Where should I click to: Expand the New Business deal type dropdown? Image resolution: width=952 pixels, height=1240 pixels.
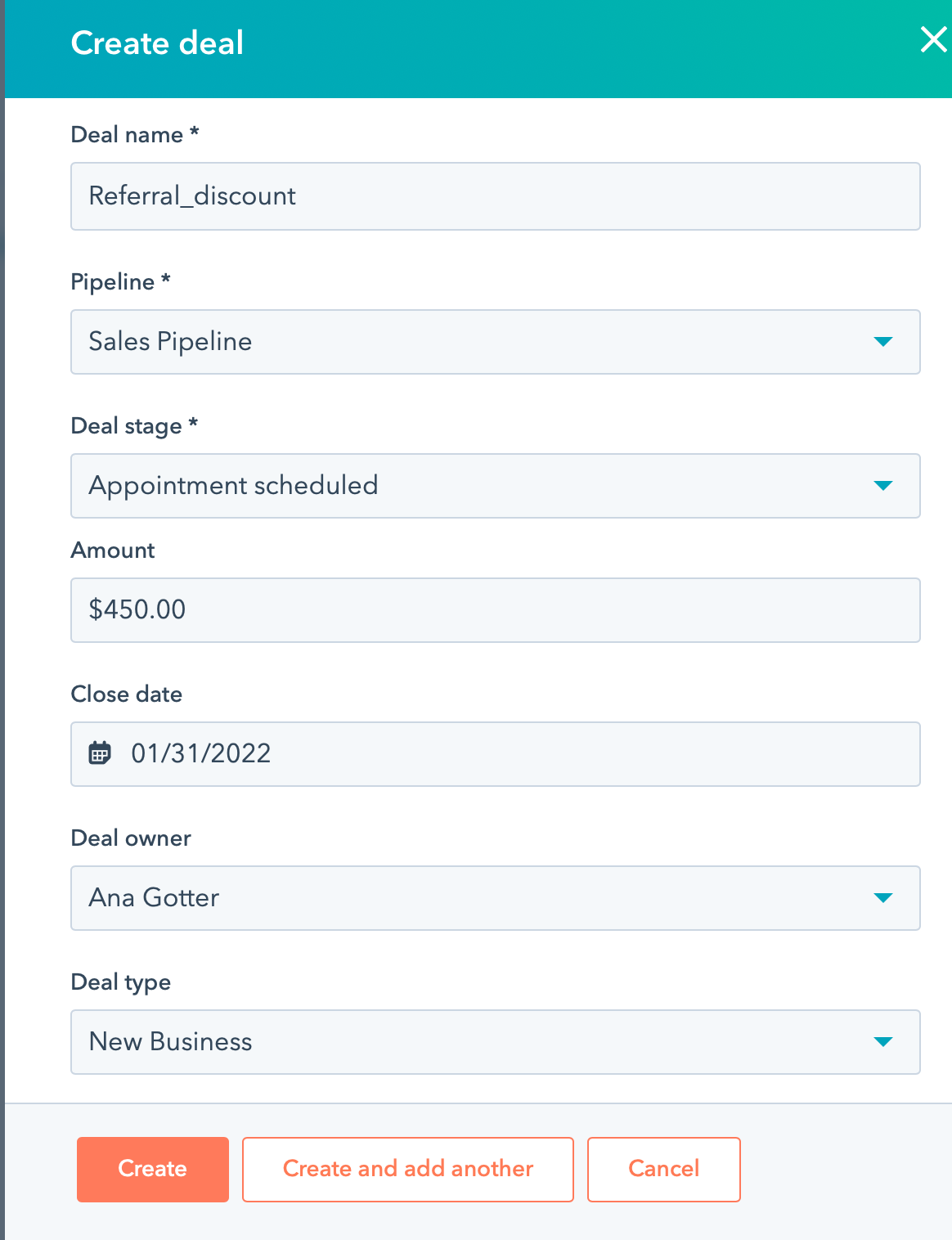pyautogui.click(x=495, y=1042)
